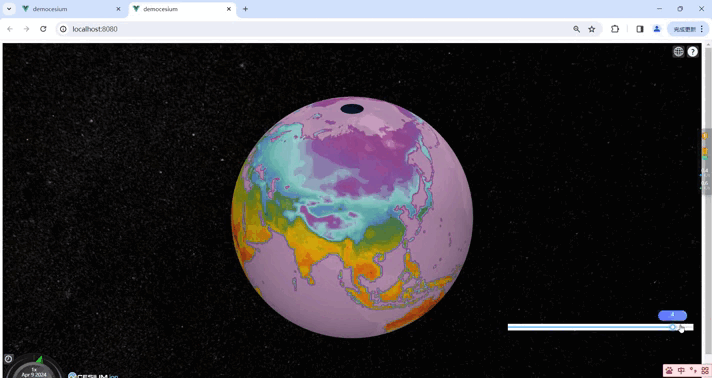The image size is (712, 378).
Task: Open the browser extensions puzzle icon
Action: (615, 29)
